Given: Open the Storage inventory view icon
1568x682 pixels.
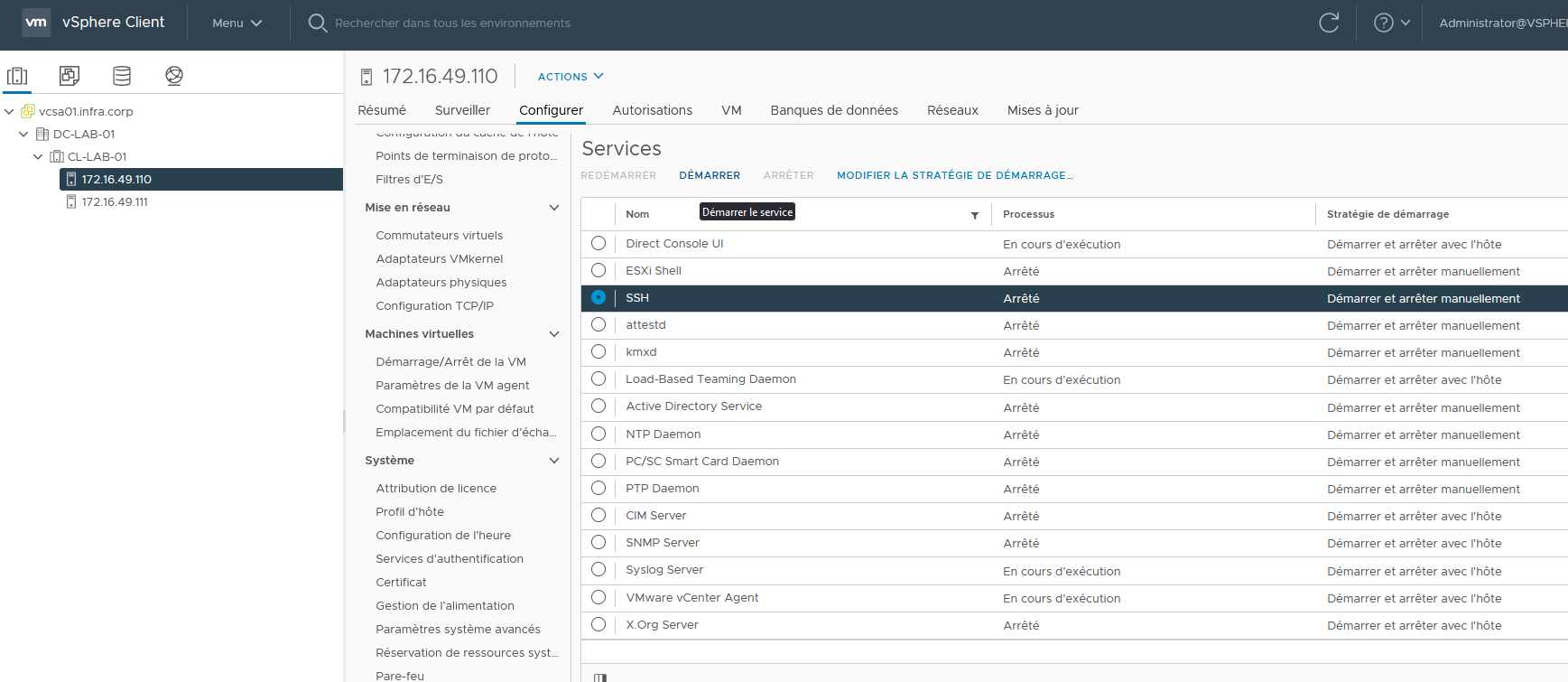Looking at the screenshot, I should [122, 76].
